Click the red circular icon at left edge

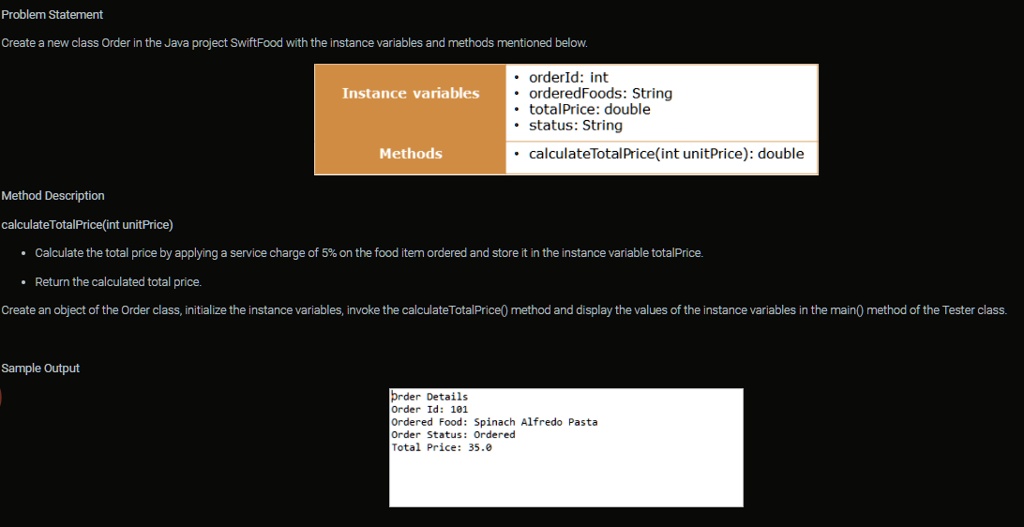(1, 397)
